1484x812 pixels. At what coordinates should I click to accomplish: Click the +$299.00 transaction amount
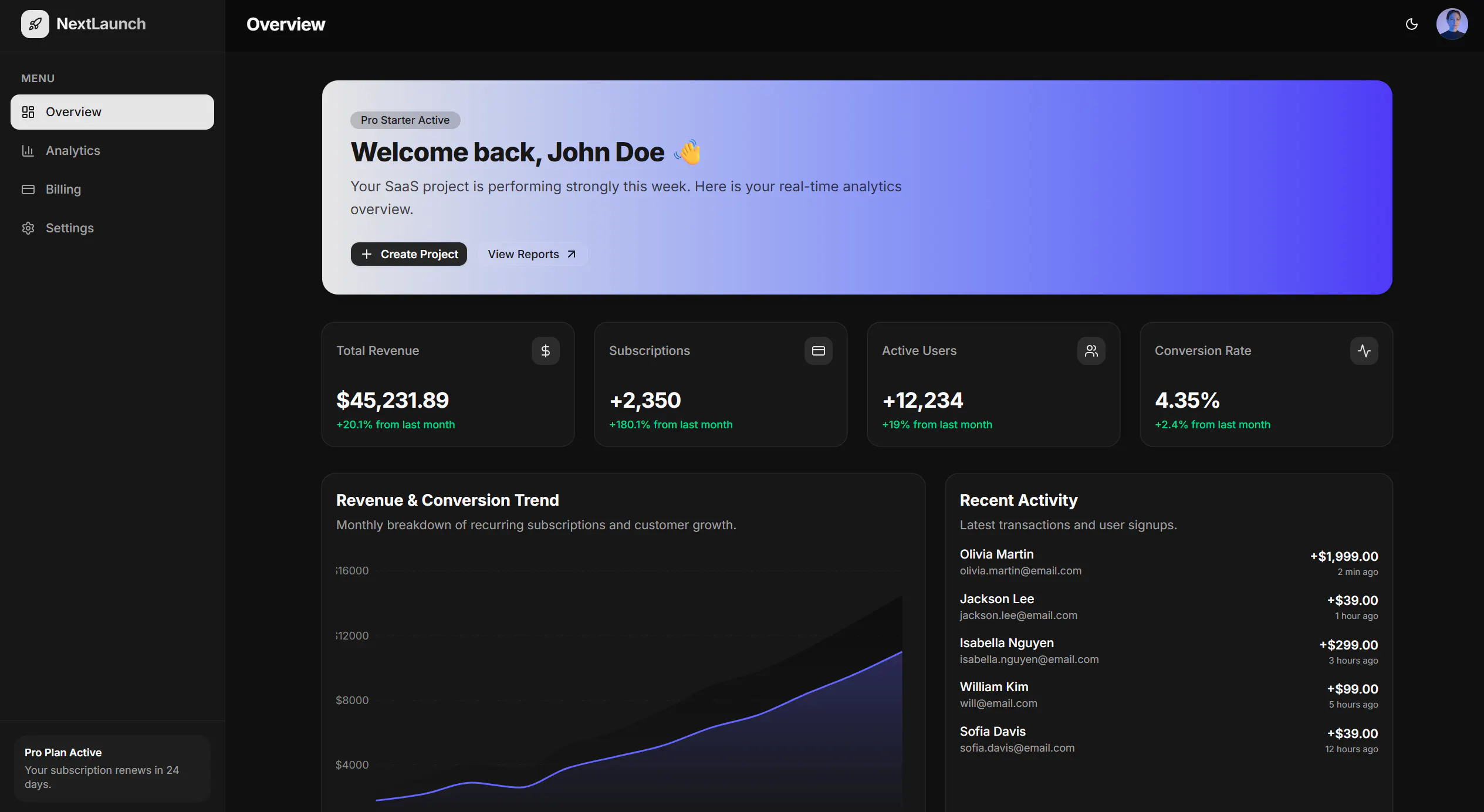pyautogui.click(x=1349, y=645)
